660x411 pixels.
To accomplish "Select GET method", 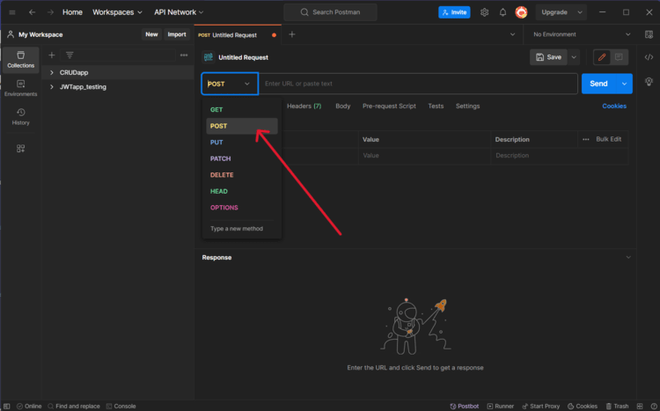I will [x=242, y=109].
